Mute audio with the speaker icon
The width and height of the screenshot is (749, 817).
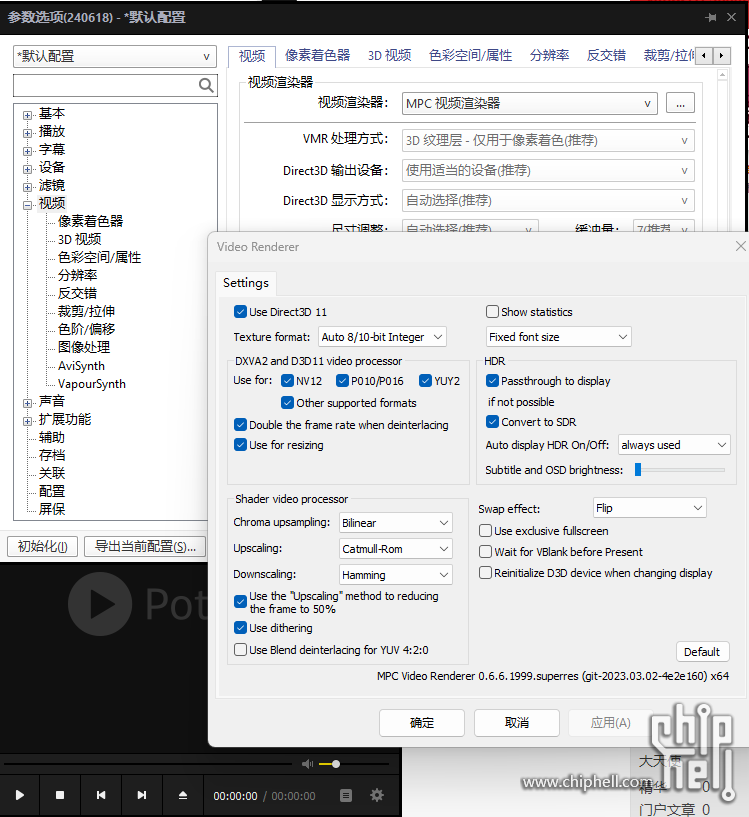click(308, 764)
